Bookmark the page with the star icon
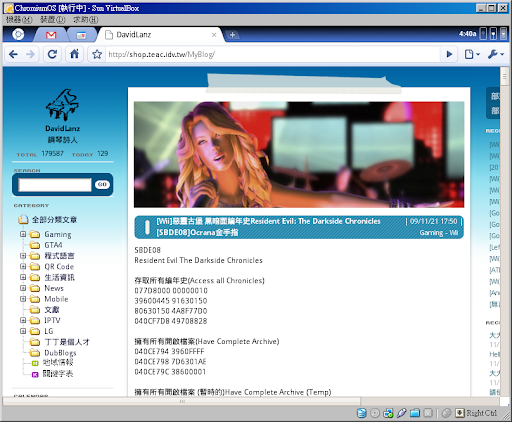The width and height of the screenshot is (512, 422). [97, 54]
